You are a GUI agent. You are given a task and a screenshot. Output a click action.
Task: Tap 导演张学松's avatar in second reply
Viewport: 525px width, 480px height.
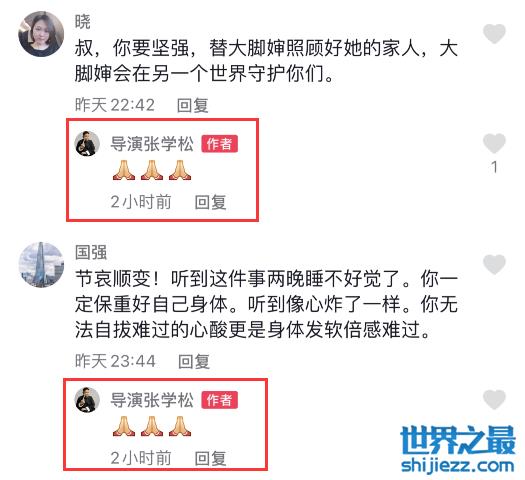click(87, 400)
